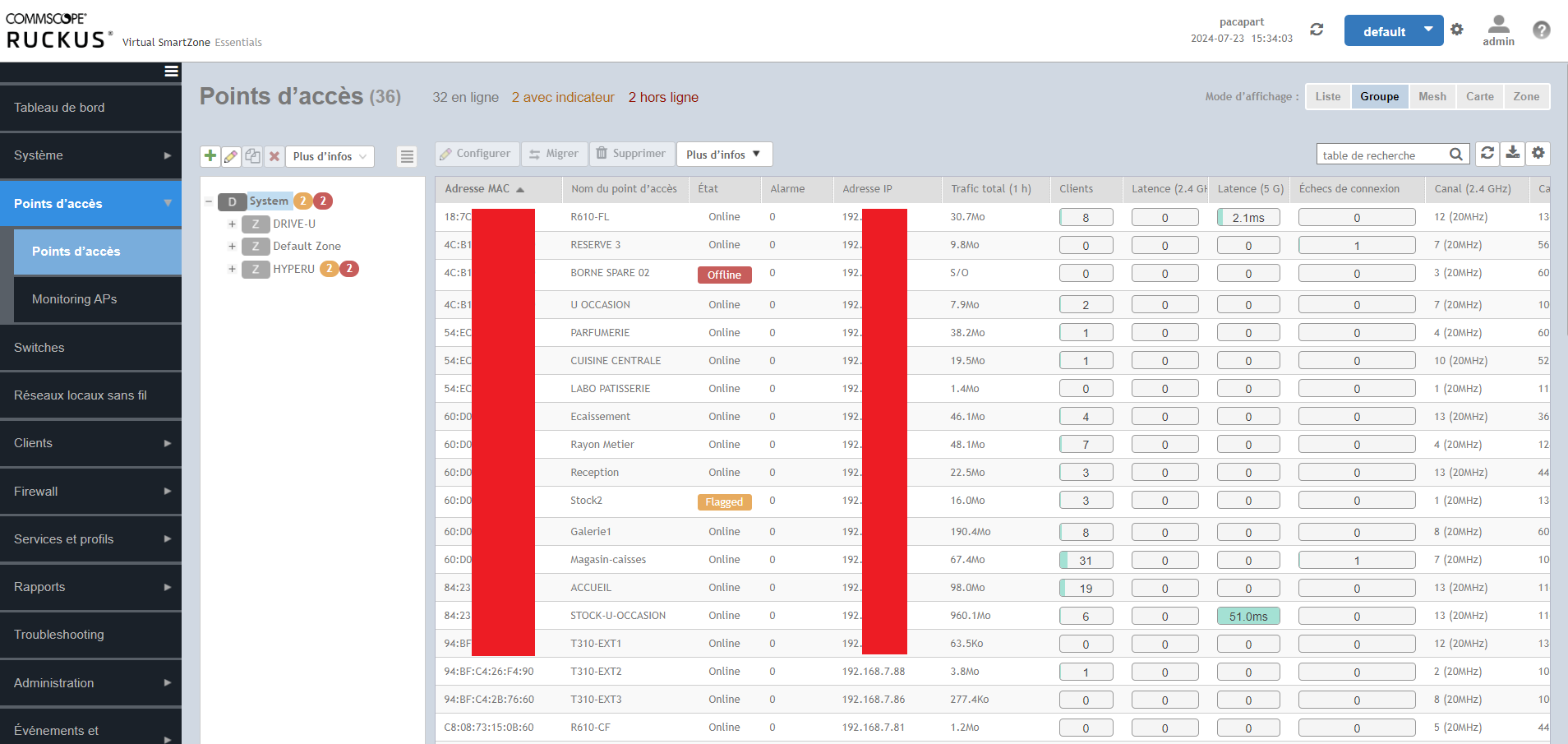Open the help question mark icon
The width and height of the screenshot is (1568, 744).
coord(1541,30)
